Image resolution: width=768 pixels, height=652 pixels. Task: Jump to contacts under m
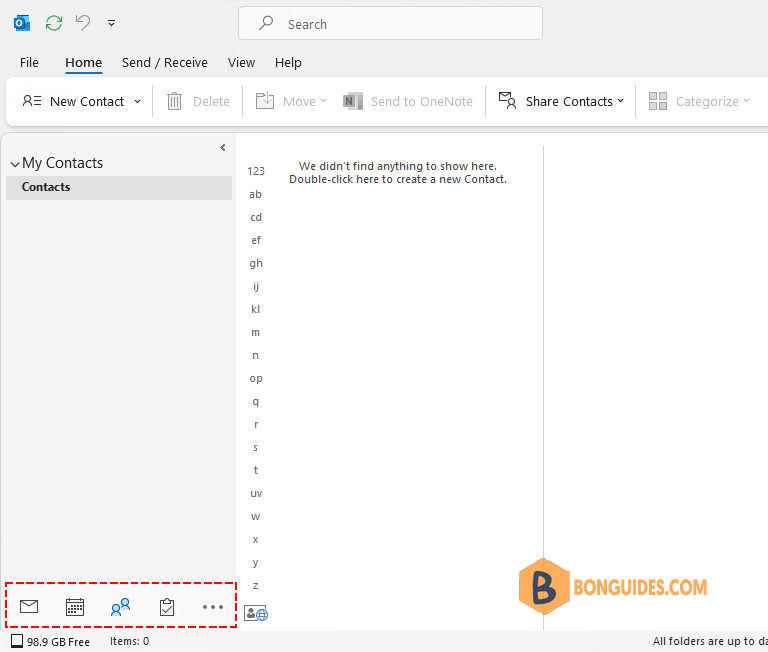click(255, 333)
